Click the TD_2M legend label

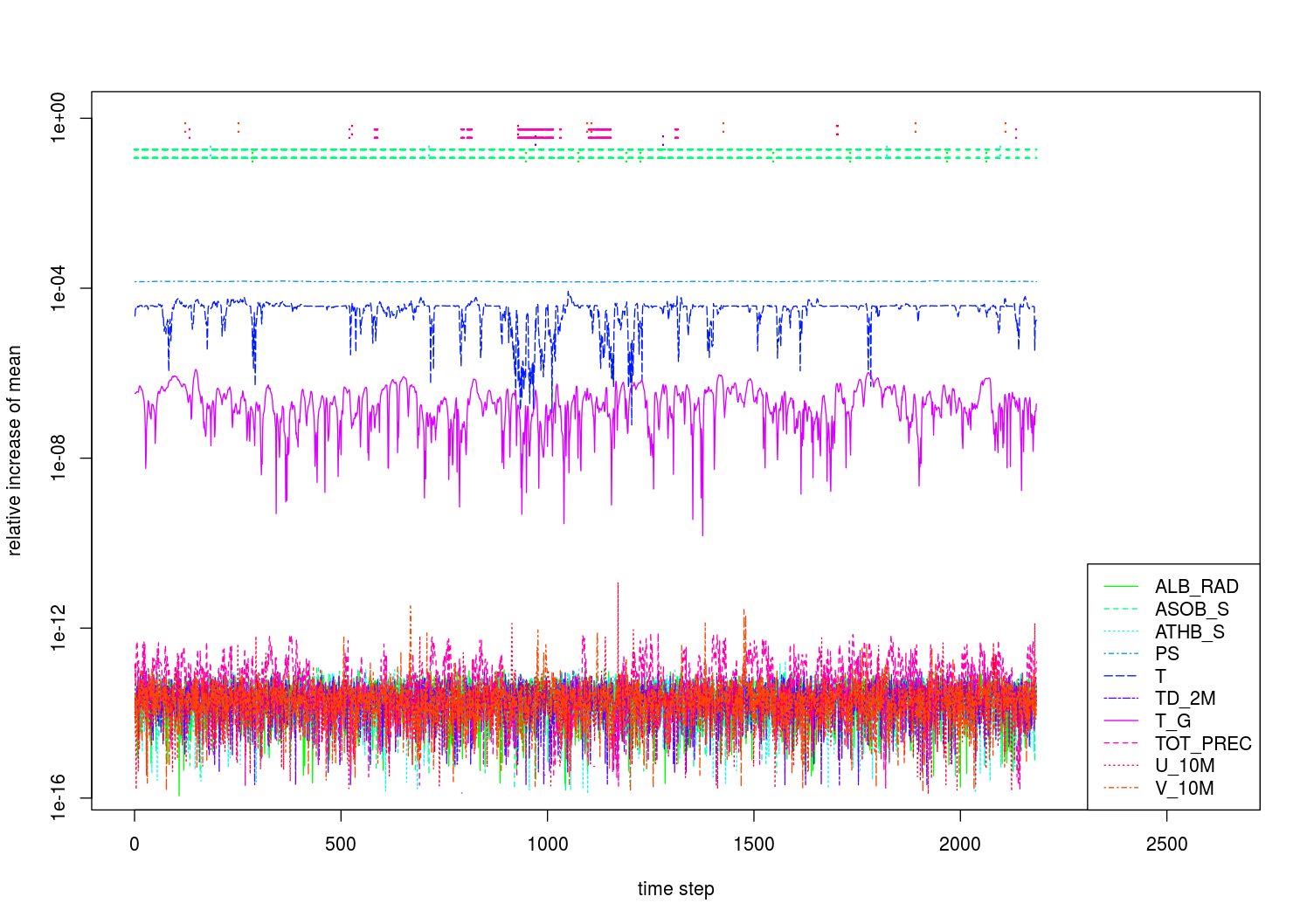click(1186, 699)
